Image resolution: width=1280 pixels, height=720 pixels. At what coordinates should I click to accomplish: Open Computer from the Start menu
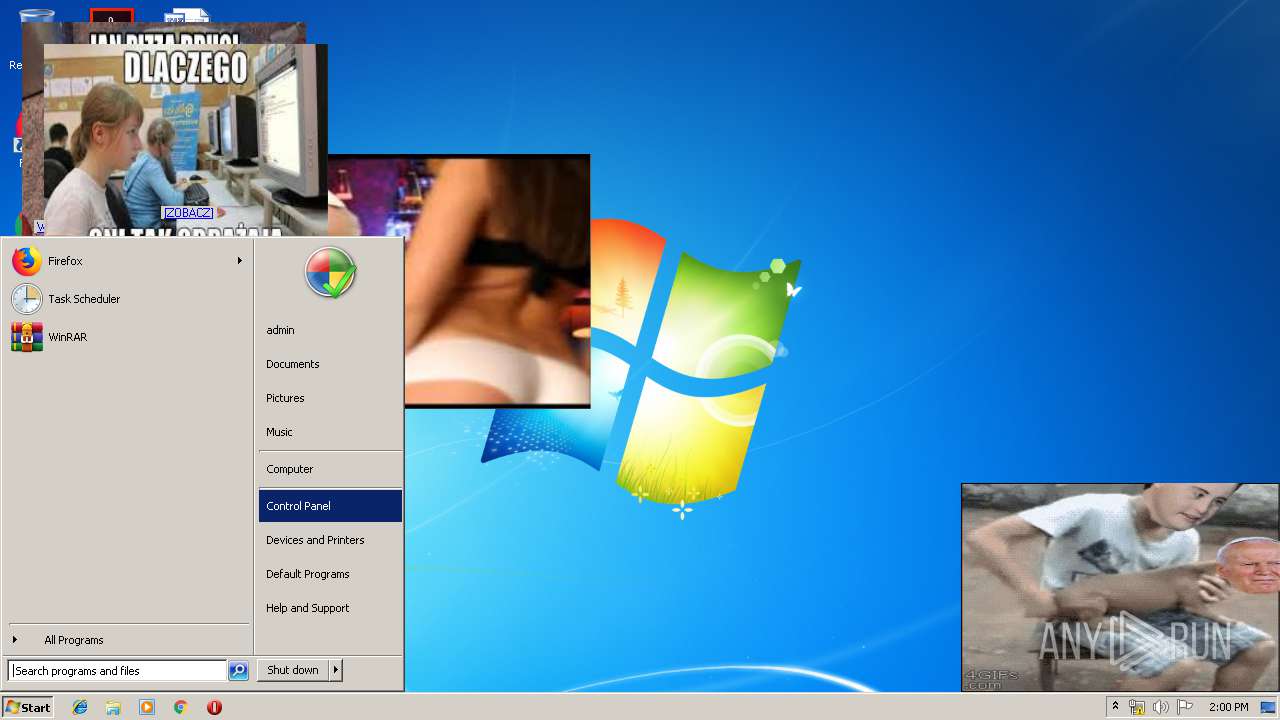click(330, 469)
